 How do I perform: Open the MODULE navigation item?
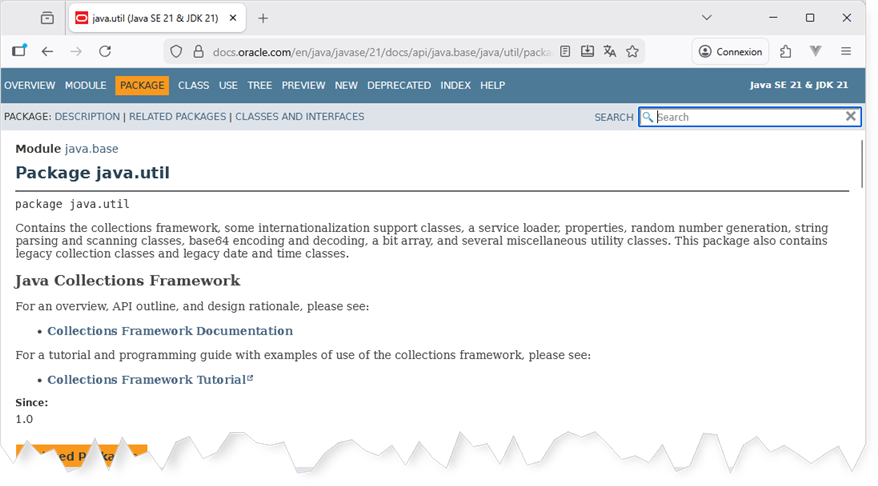[86, 85]
